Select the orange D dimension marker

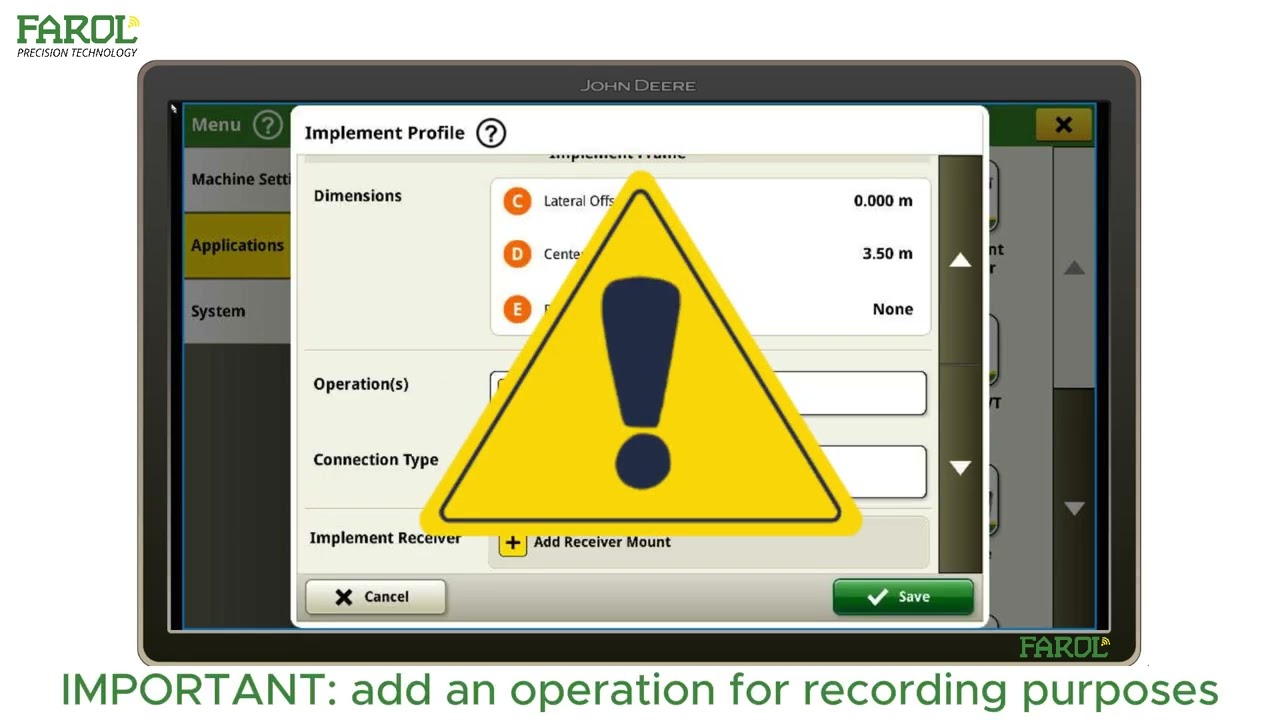517,254
